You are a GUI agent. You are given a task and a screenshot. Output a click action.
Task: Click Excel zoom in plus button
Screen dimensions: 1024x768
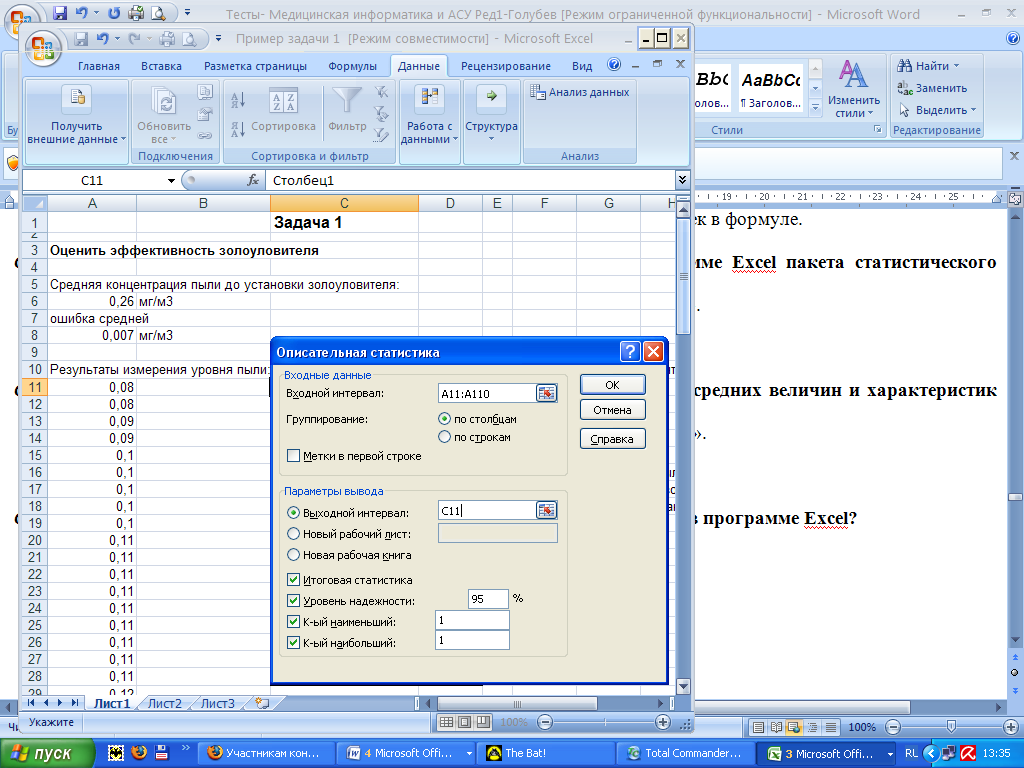pyautogui.click(x=663, y=722)
